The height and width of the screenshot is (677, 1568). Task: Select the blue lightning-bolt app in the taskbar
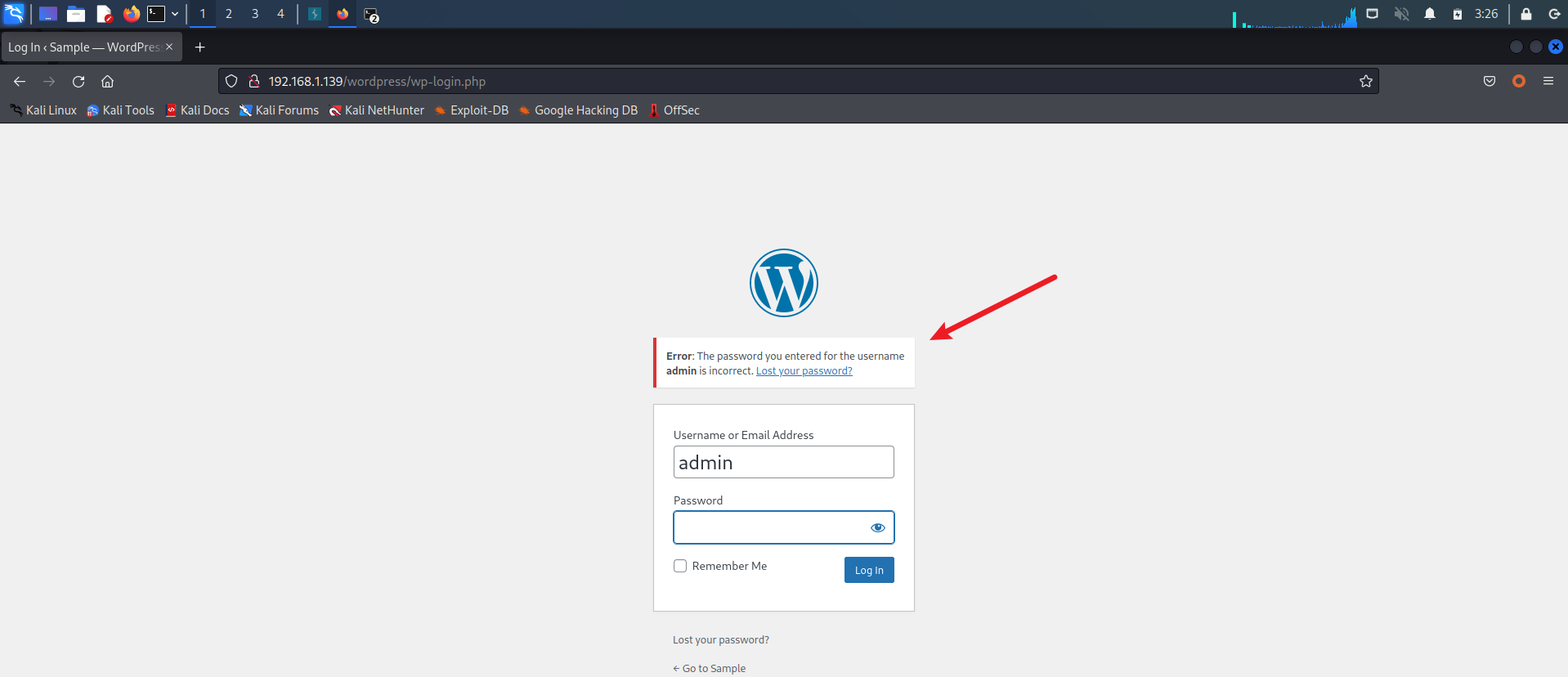coord(315,14)
